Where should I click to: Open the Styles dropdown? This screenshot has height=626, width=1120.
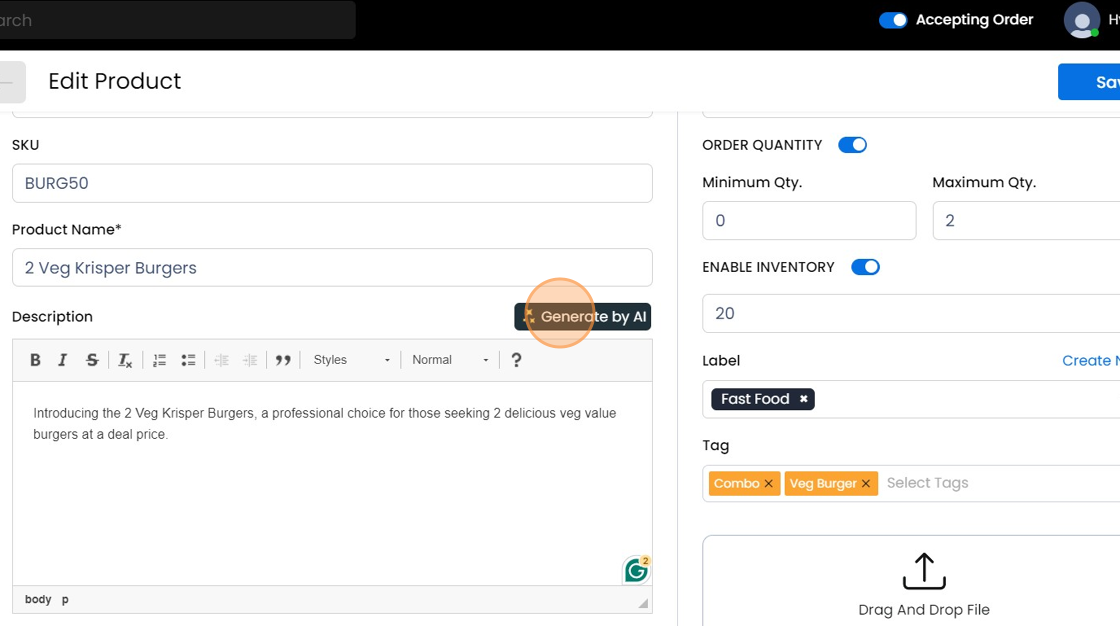(x=350, y=359)
